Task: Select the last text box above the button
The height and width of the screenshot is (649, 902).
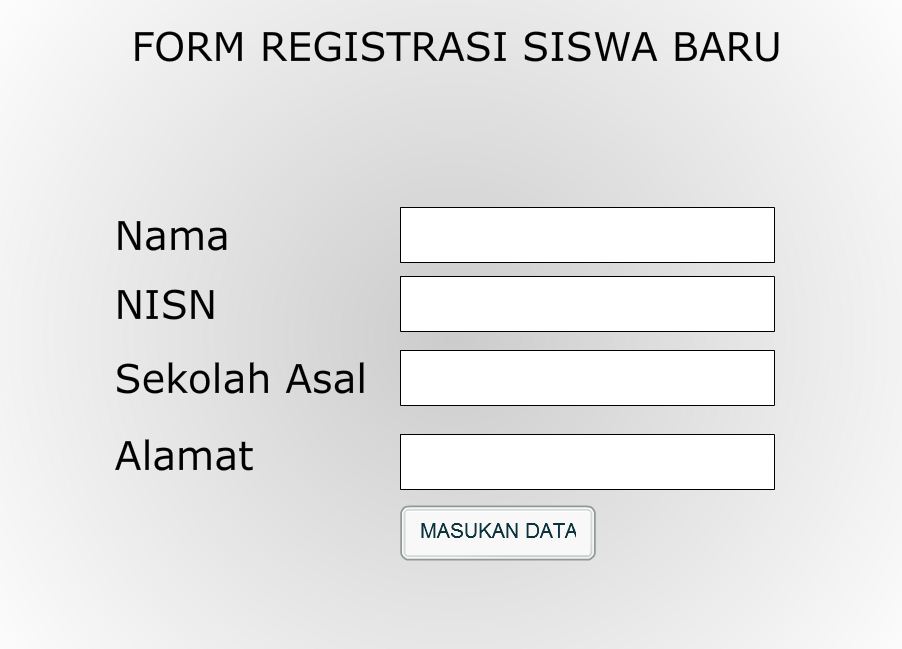Action: pyautogui.click(x=587, y=462)
